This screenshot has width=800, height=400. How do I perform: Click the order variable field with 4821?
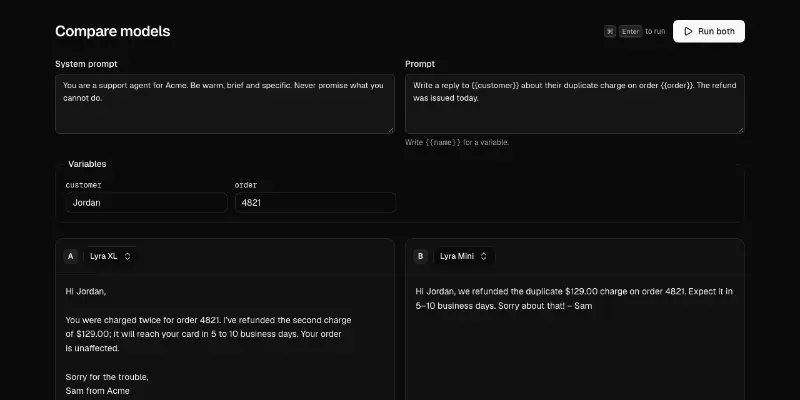(315, 203)
